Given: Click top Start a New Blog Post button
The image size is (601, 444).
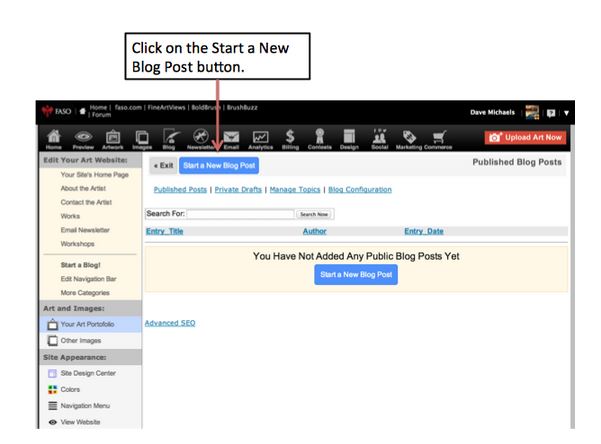Looking at the screenshot, I should point(219,166).
